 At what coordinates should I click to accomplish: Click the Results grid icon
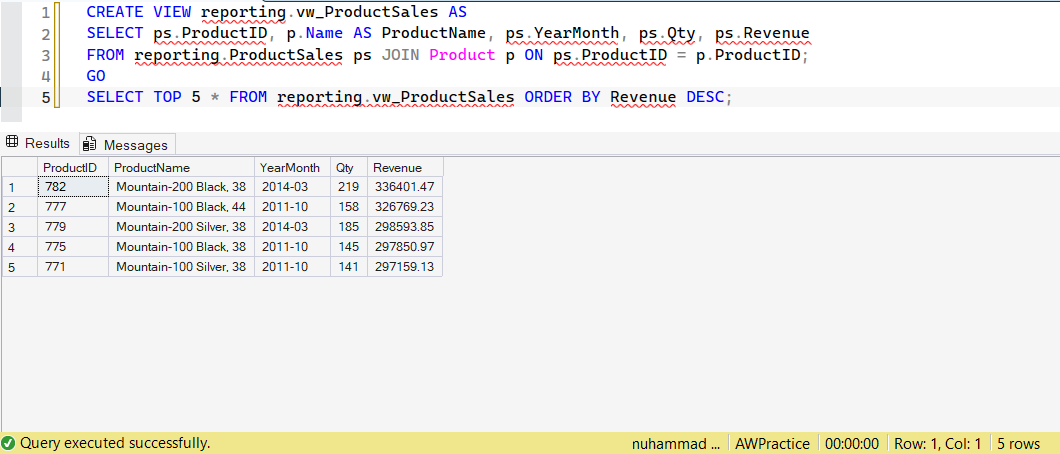pyautogui.click(x=11, y=143)
